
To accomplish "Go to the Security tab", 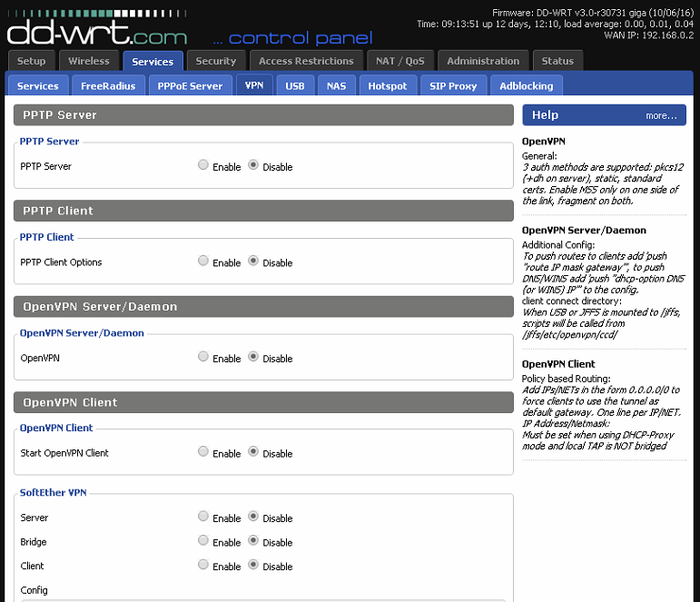I will tap(216, 61).
